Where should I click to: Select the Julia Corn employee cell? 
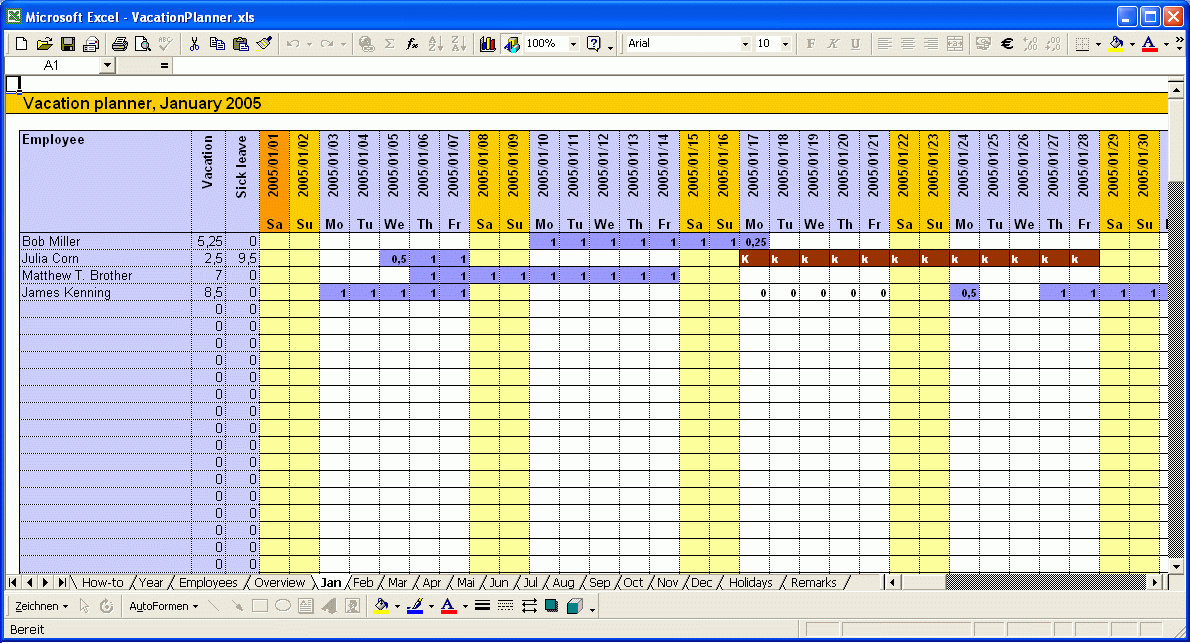pyautogui.click(x=106, y=258)
